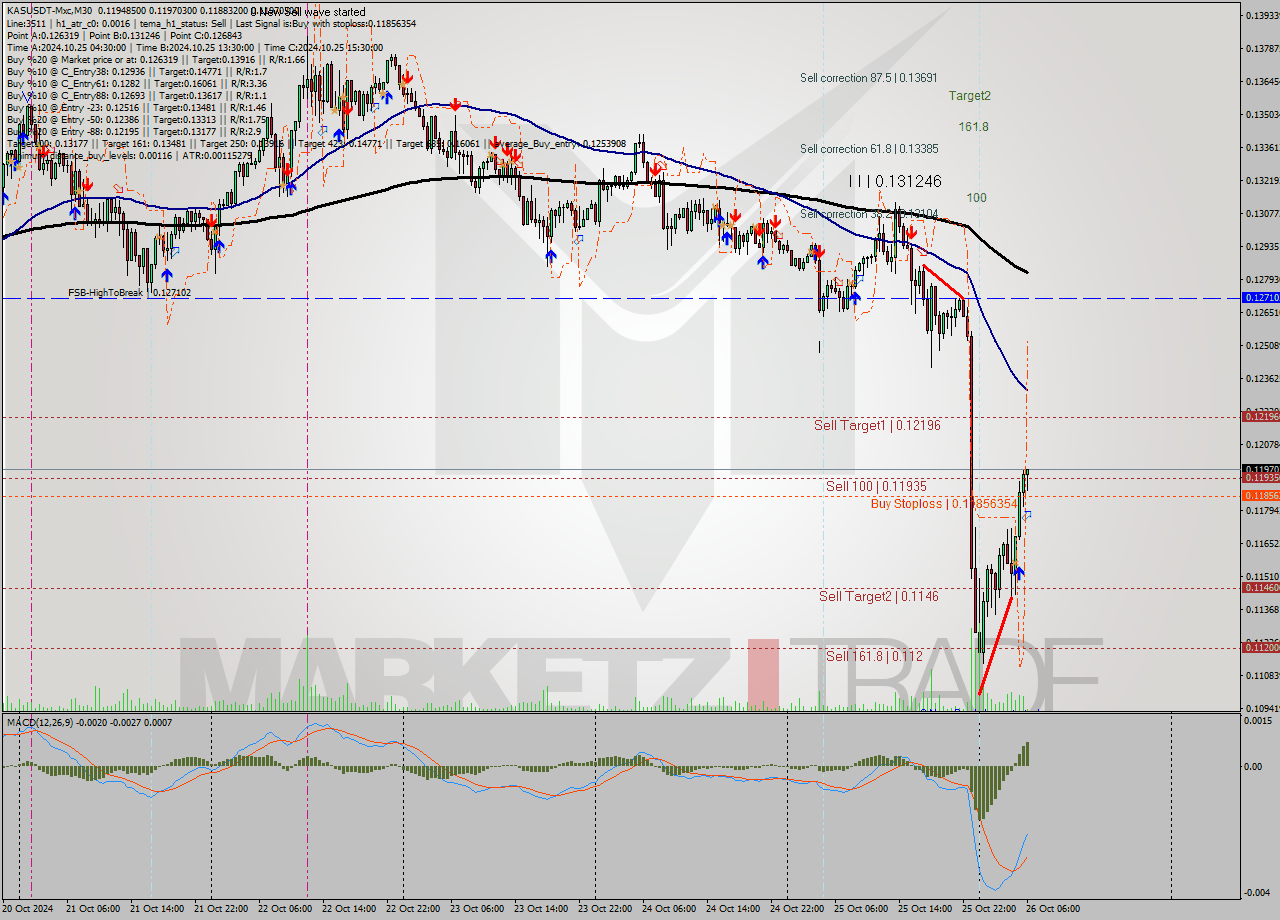The image size is (1280, 920).
Task: Click the 'Entry -88: 0.12195' line
Action: 134,131
